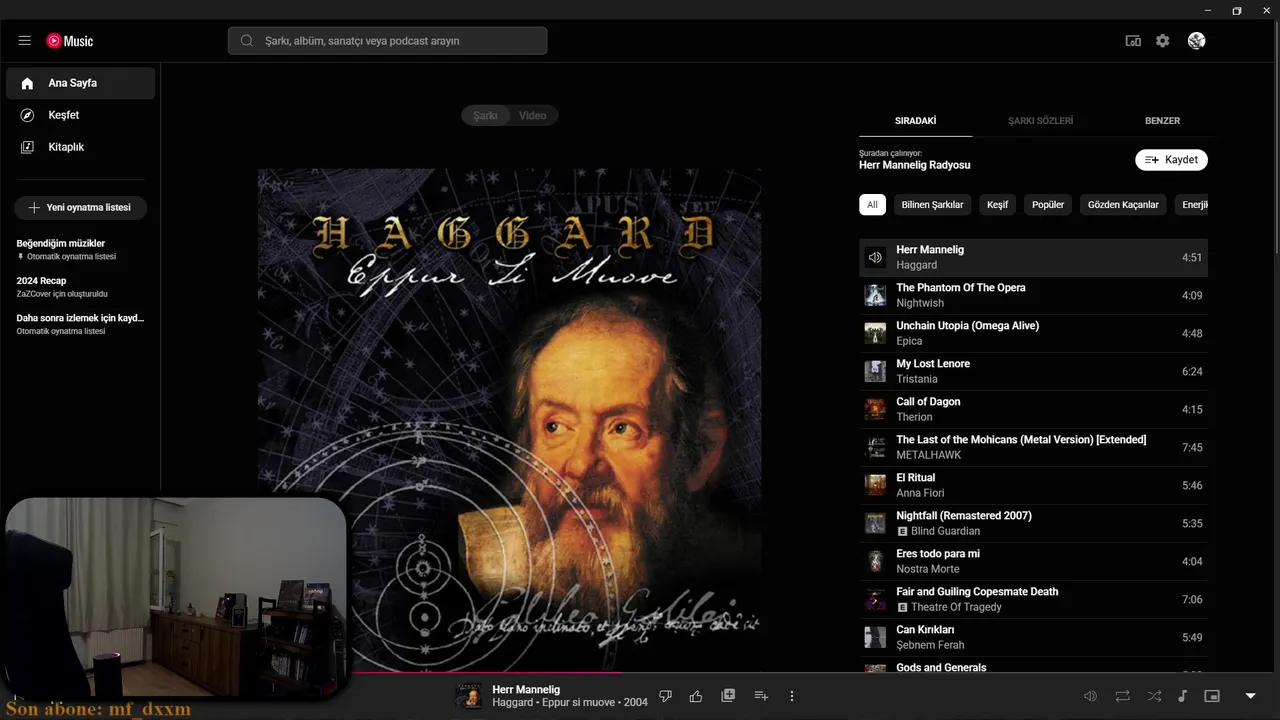Toggle shuffle in player bar

(x=1154, y=696)
